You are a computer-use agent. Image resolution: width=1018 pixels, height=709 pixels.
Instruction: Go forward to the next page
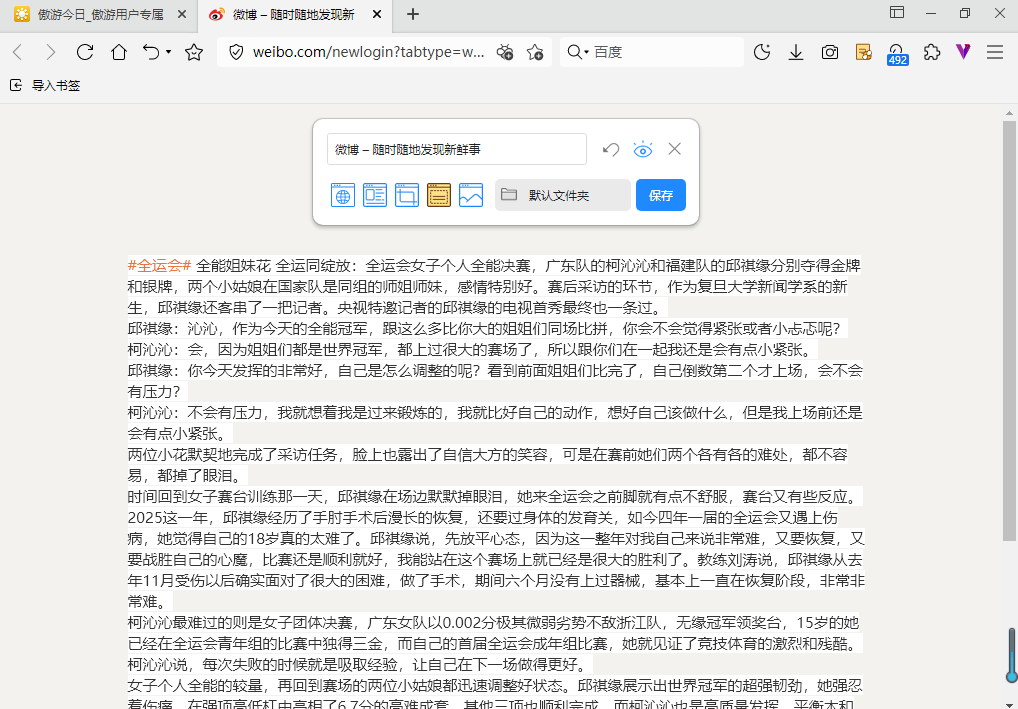[x=51, y=53]
